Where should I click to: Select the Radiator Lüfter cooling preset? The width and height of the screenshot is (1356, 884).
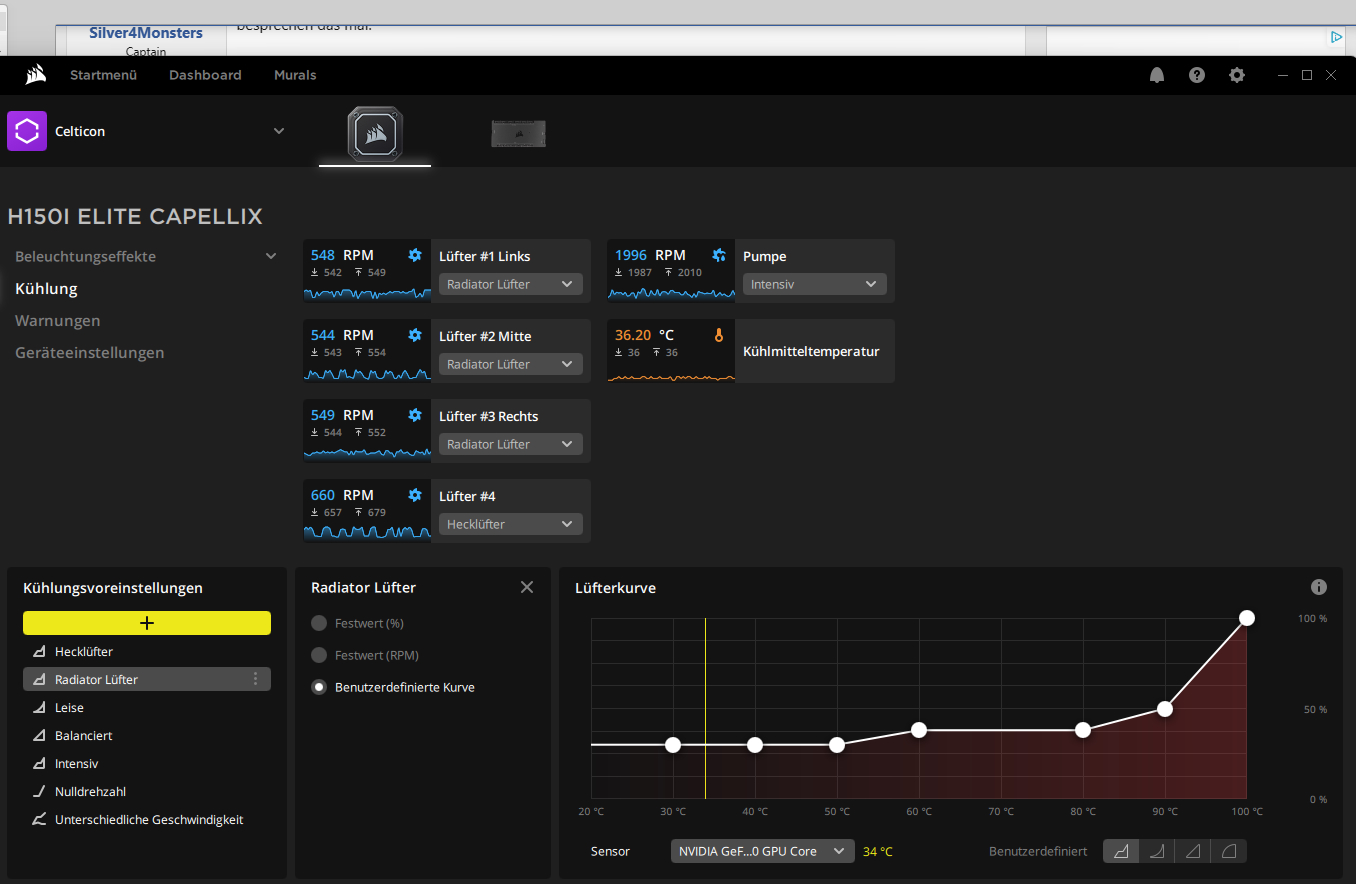pyautogui.click(x=147, y=679)
